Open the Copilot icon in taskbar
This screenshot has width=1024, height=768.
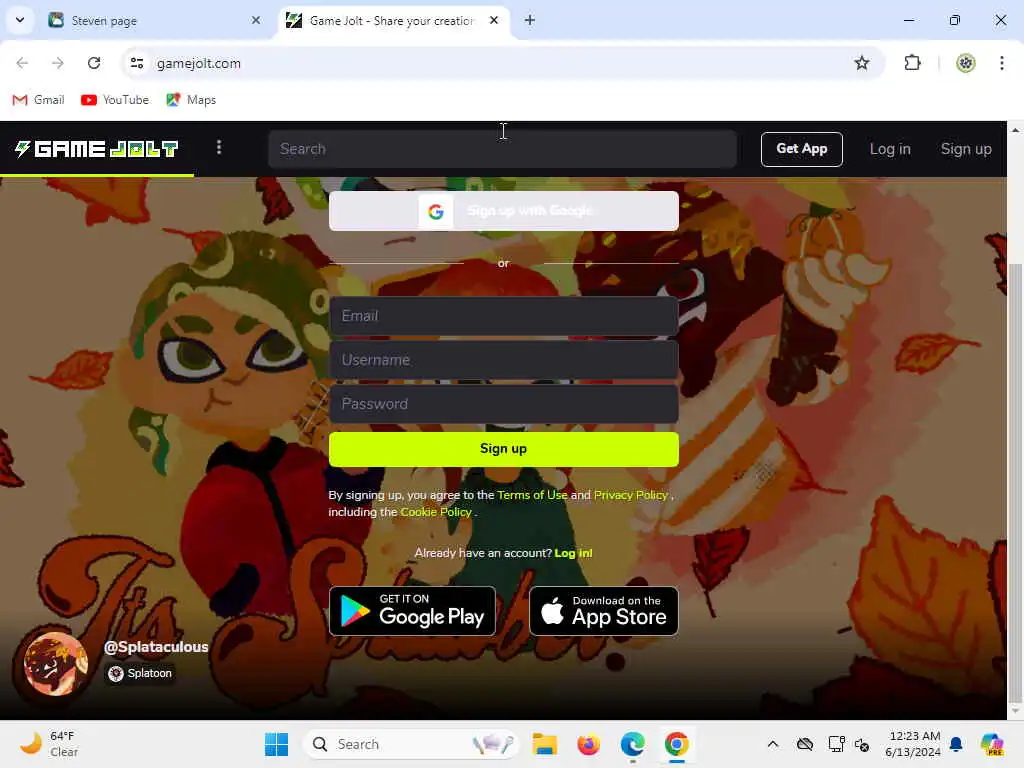point(992,744)
